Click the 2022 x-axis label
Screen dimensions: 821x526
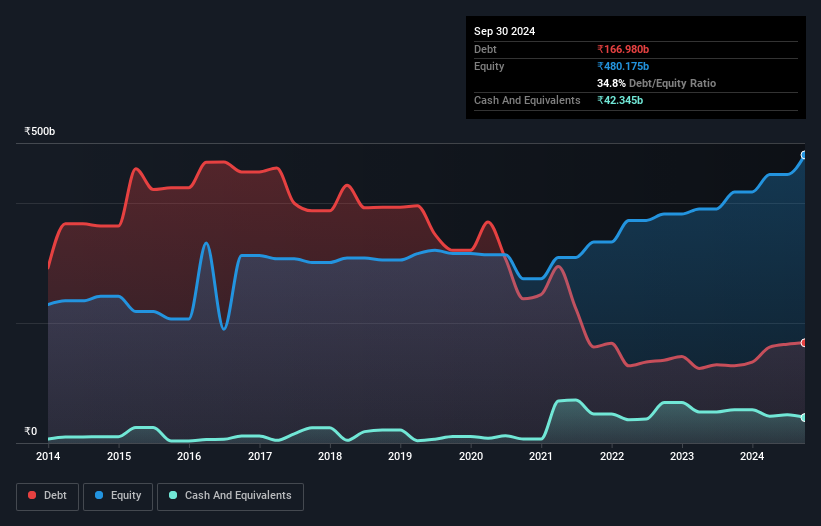coord(612,456)
